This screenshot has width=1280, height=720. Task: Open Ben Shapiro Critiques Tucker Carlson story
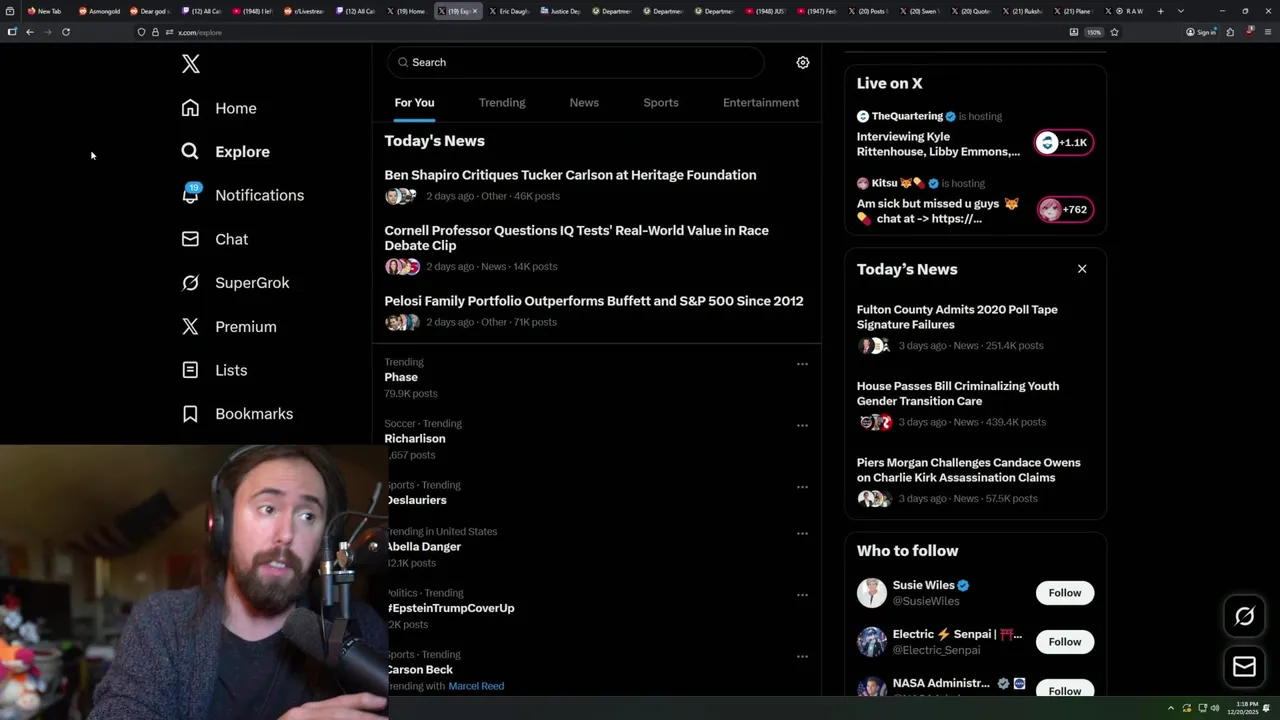pos(570,175)
